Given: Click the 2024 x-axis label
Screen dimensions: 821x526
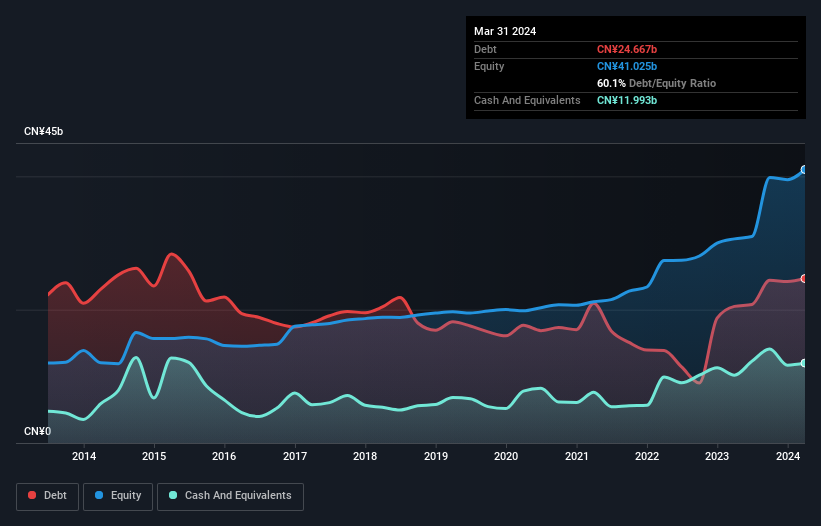Looking at the screenshot, I should tap(788, 456).
